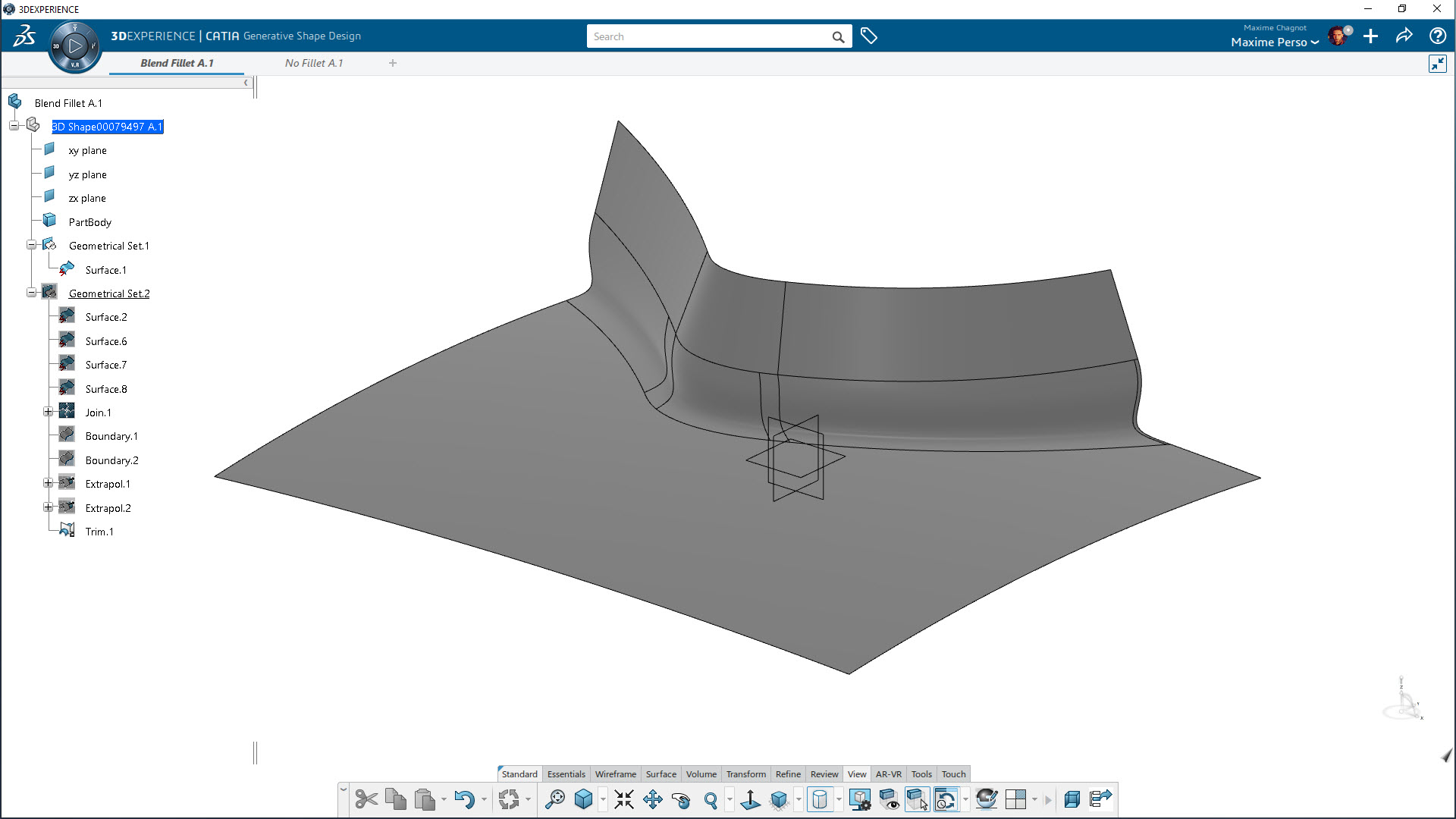
Task: Toggle the Hide/Show eye icon
Action: 888,799
